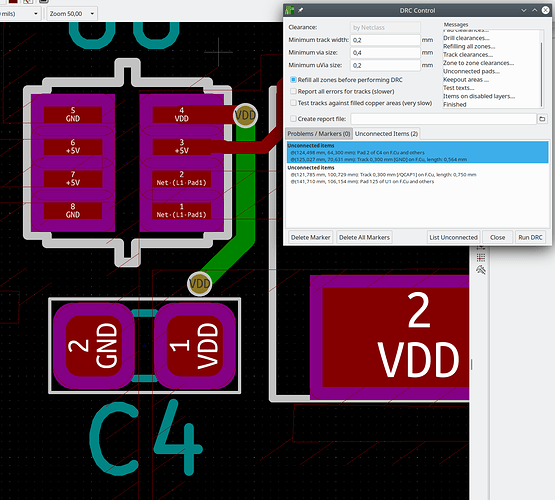Click pad 6 +5V on the PCB
Image resolution: width=555 pixels, height=500 pixels.
click(x=73, y=146)
